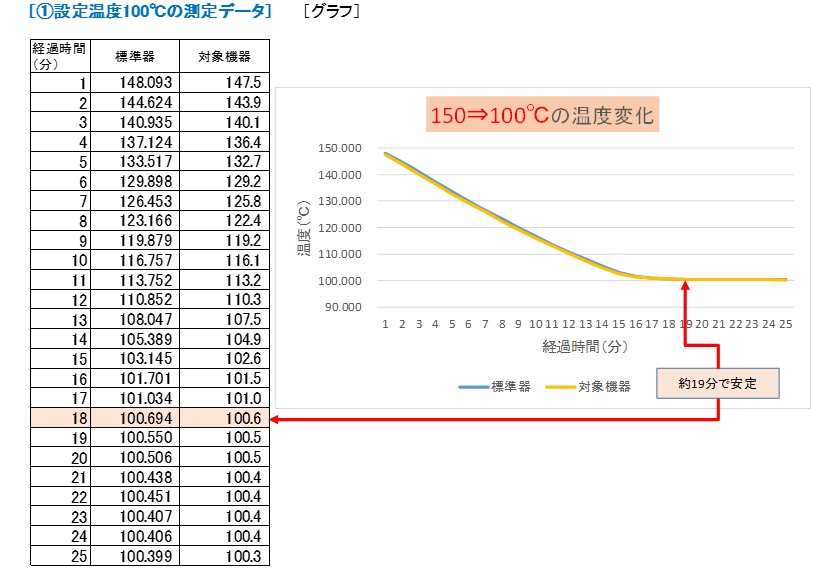Image resolution: width=840 pixels, height=587 pixels.
Task: Select cell value 108.047
Action: (146, 319)
